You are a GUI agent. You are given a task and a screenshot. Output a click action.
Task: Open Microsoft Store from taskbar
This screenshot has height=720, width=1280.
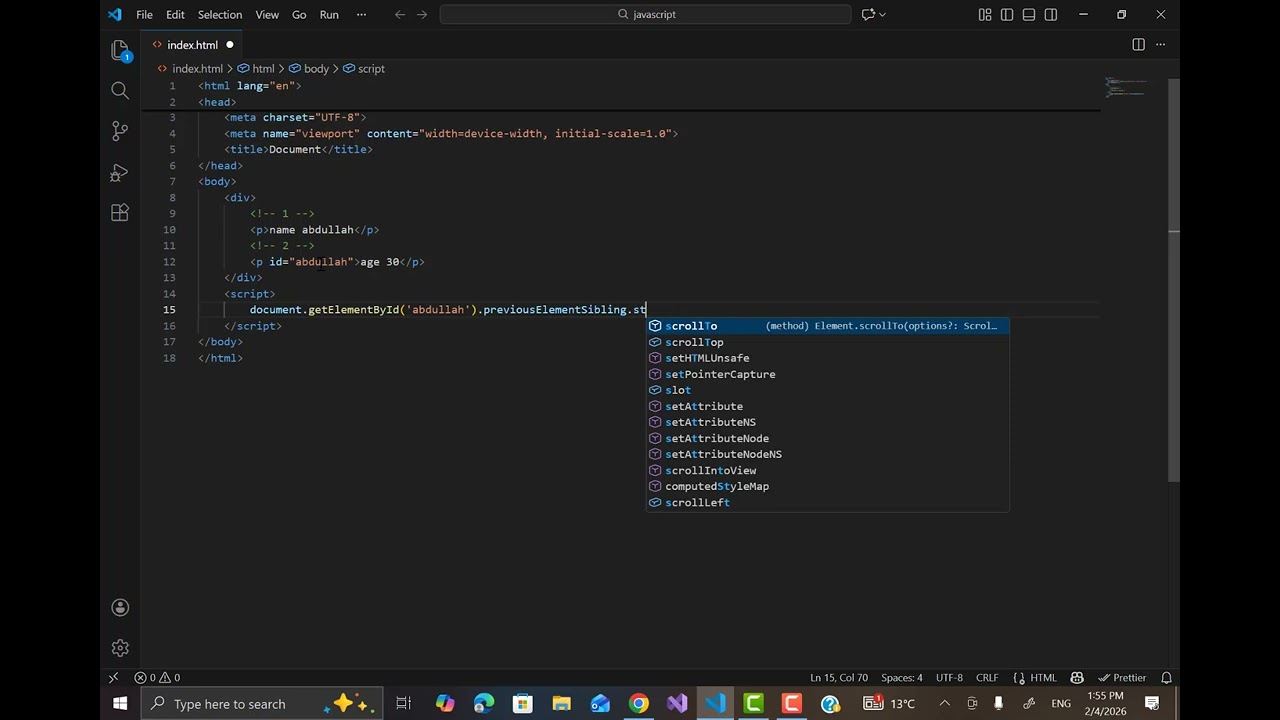point(522,704)
